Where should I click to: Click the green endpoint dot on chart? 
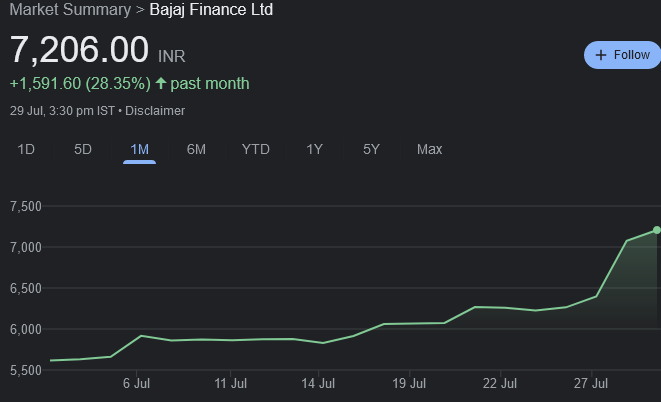(657, 230)
